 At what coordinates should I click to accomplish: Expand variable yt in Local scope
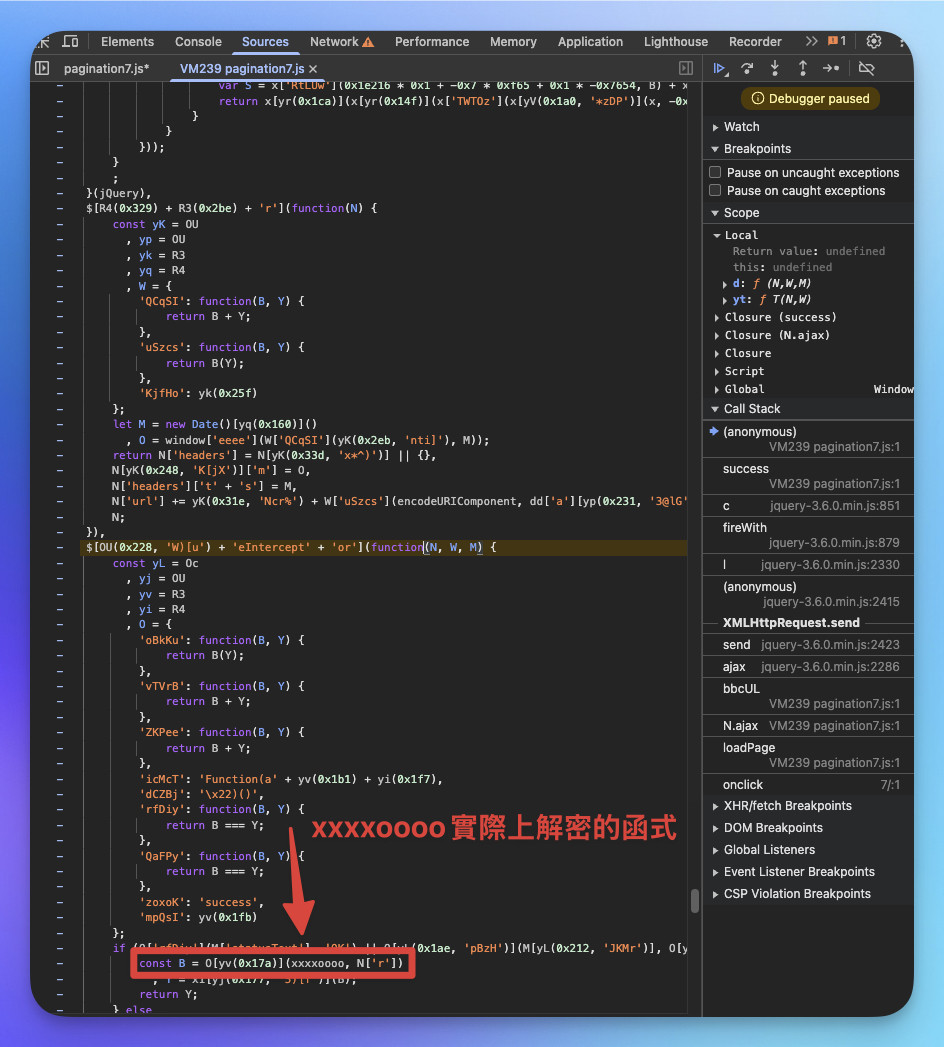(x=725, y=300)
